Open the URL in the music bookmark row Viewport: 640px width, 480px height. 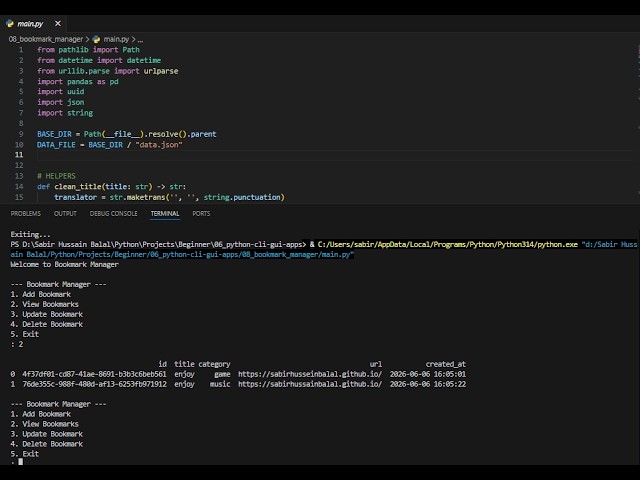click(310, 384)
